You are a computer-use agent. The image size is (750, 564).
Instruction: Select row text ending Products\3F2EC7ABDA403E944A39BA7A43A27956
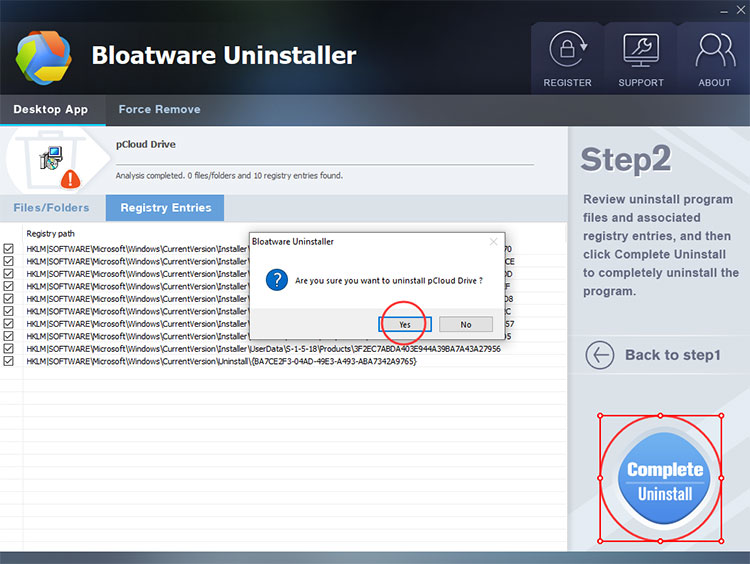pyautogui.click(x=264, y=349)
